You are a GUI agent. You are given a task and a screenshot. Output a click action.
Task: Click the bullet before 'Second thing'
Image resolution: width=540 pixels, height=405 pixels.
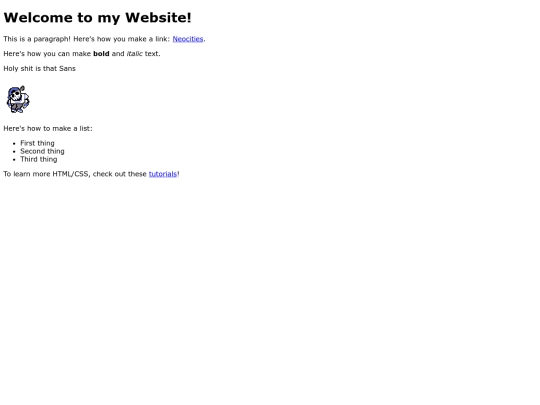tap(14, 152)
